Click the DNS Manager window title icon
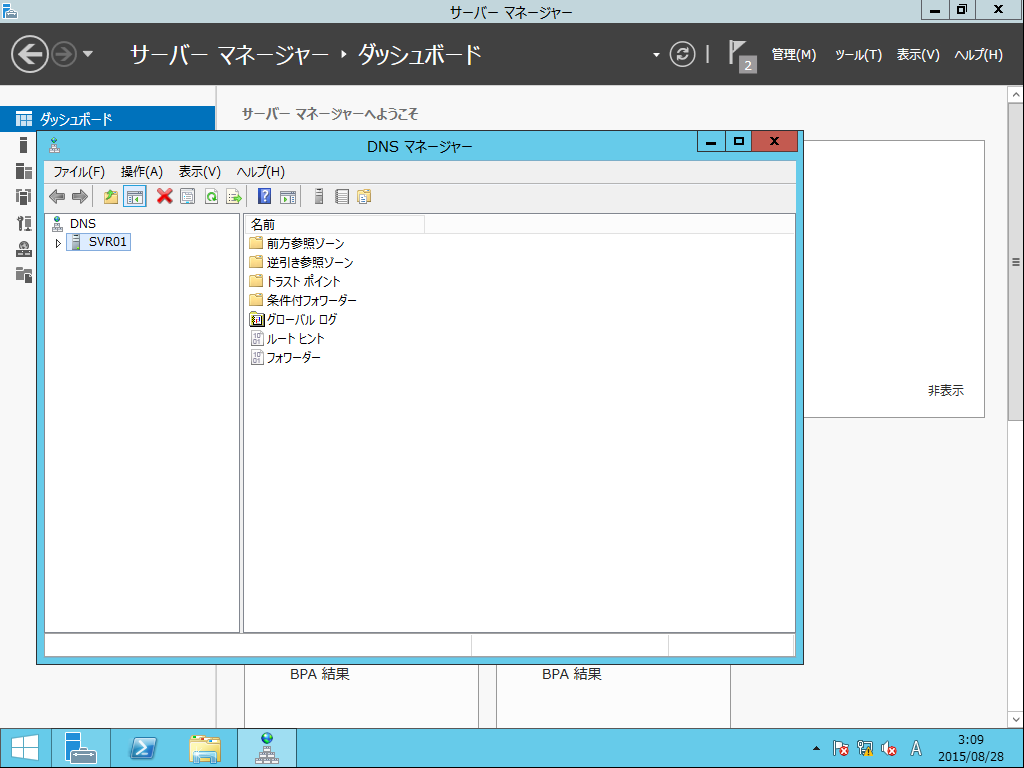The width and height of the screenshot is (1024, 768). click(54, 145)
